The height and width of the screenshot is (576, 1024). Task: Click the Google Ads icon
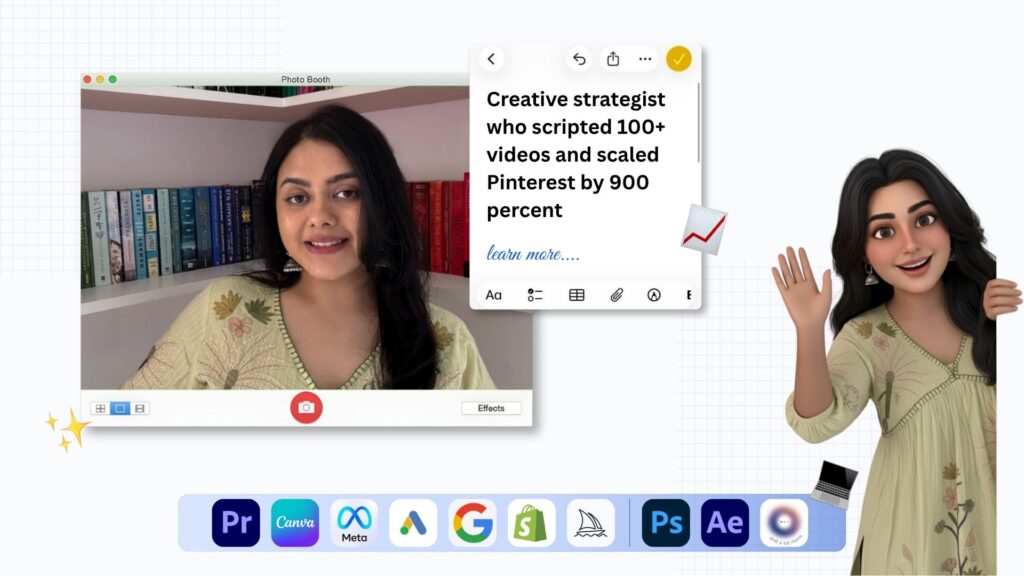[415, 522]
